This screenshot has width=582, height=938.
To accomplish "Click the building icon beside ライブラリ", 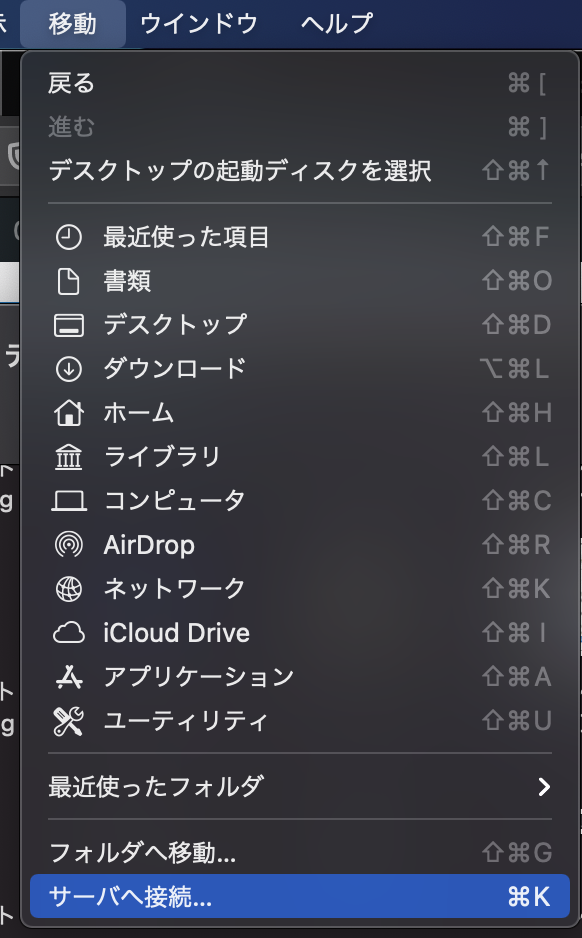I will (x=69, y=457).
